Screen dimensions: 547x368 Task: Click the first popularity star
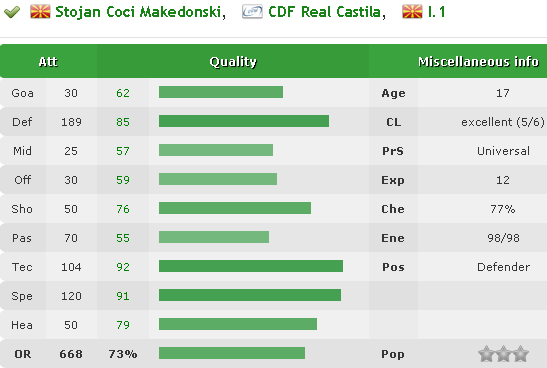(487, 354)
